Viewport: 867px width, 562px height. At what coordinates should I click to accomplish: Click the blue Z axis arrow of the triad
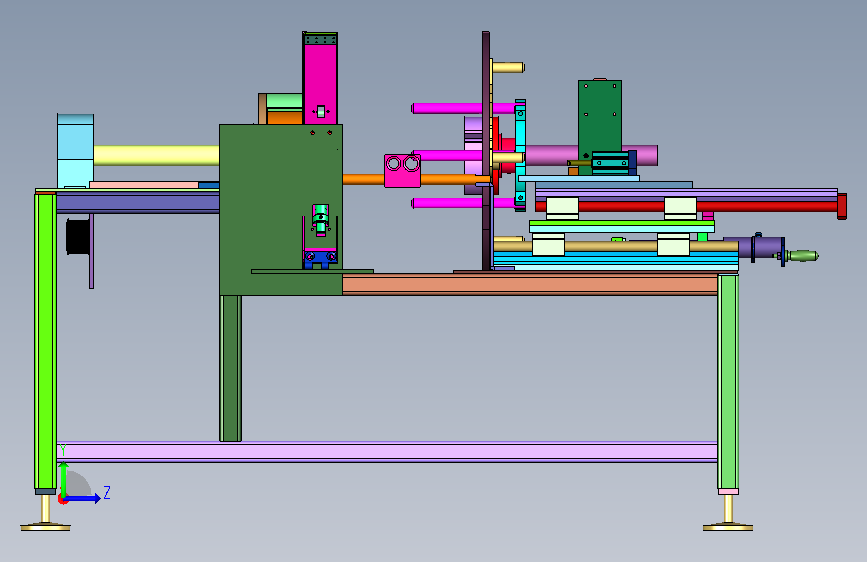[83, 498]
